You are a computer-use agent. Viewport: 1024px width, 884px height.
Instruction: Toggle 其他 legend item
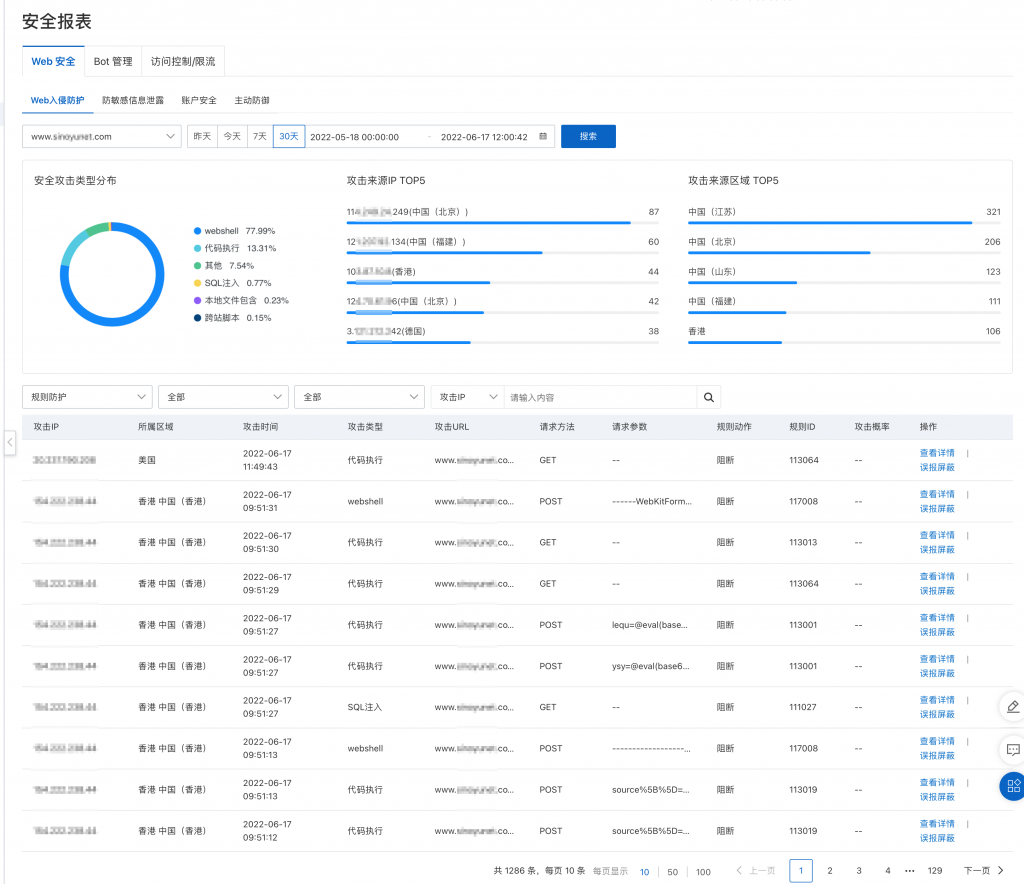pos(223,266)
